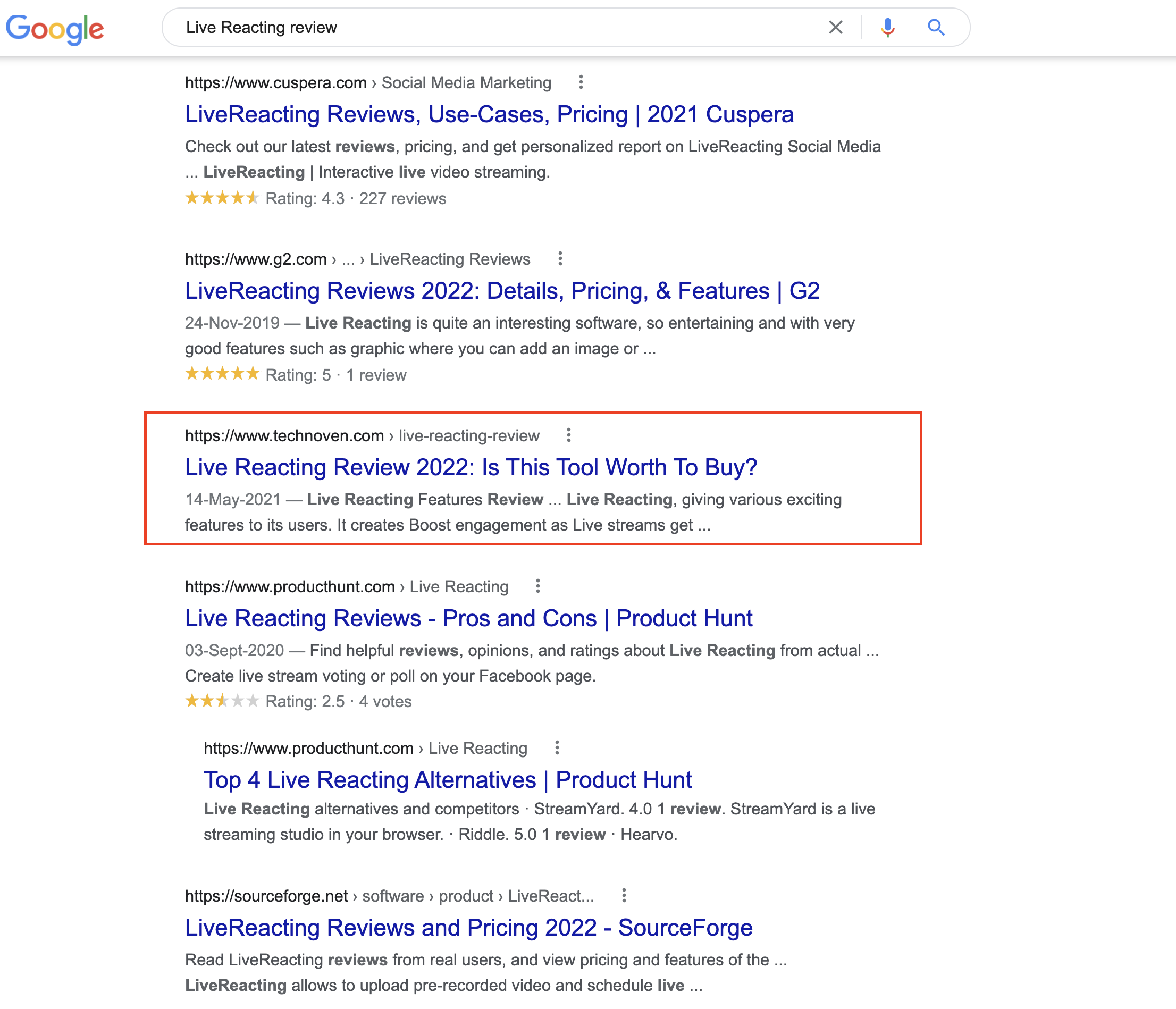The width and height of the screenshot is (1176, 1009).
Task: Click the cuspera.com URL breadcrumb
Action: pyautogui.click(x=276, y=83)
